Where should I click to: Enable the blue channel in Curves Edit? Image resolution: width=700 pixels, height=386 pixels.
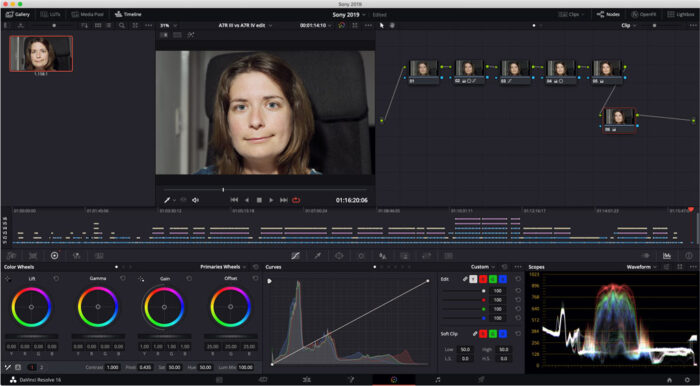pos(503,279)
